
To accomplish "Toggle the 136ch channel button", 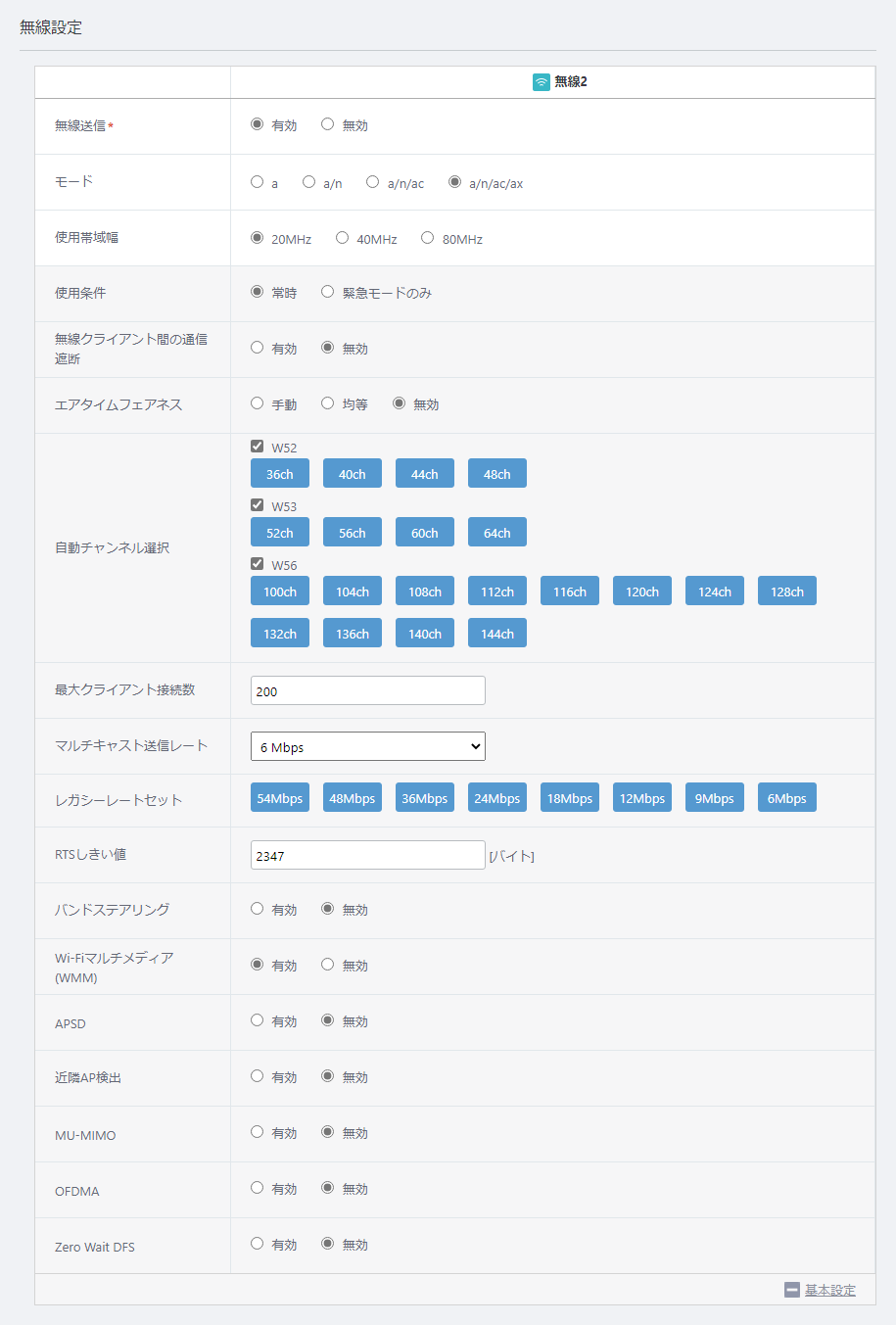I will pyautogui.click(x=353, y=634).
